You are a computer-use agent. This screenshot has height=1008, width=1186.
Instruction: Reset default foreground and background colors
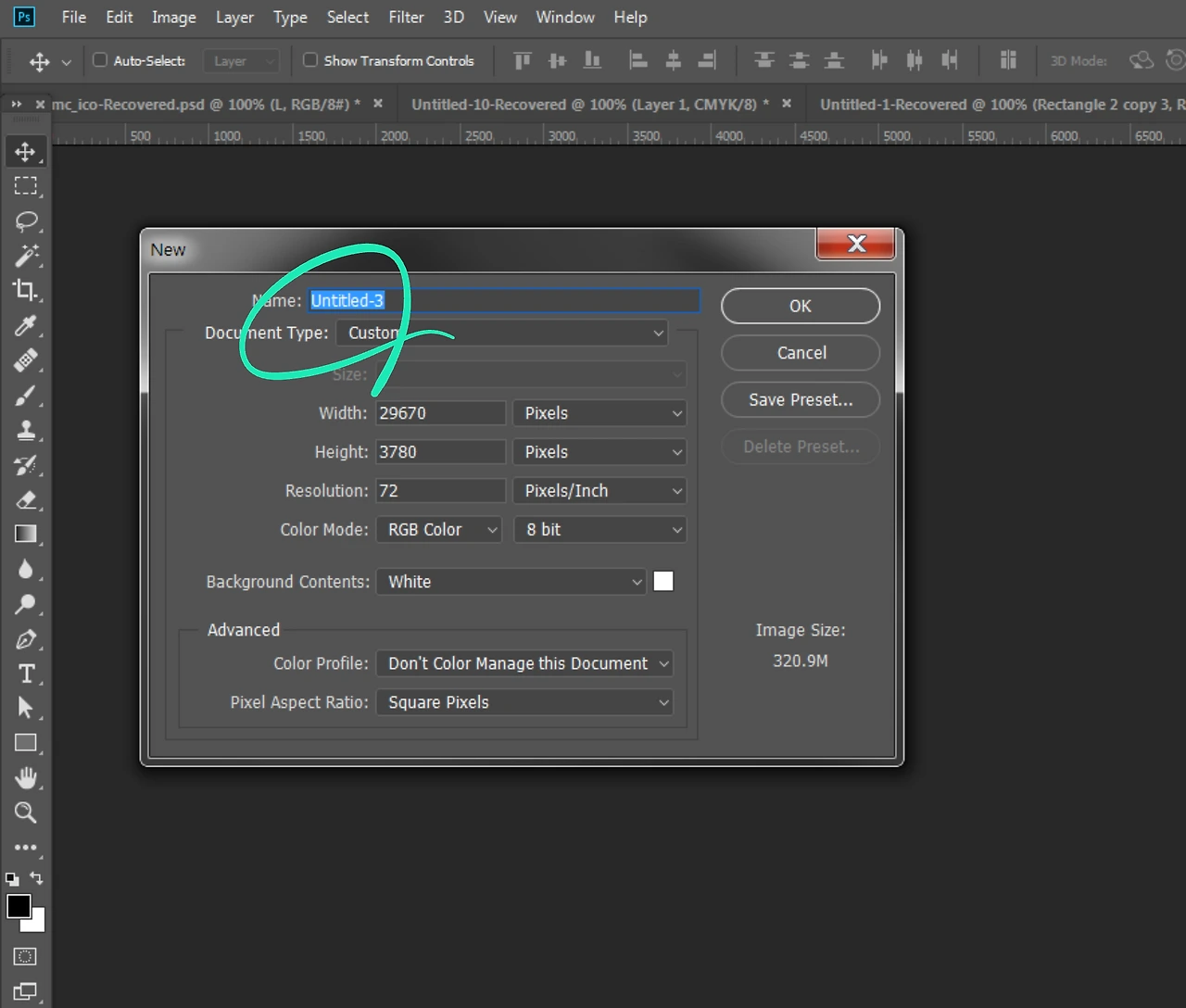point(12,878)
